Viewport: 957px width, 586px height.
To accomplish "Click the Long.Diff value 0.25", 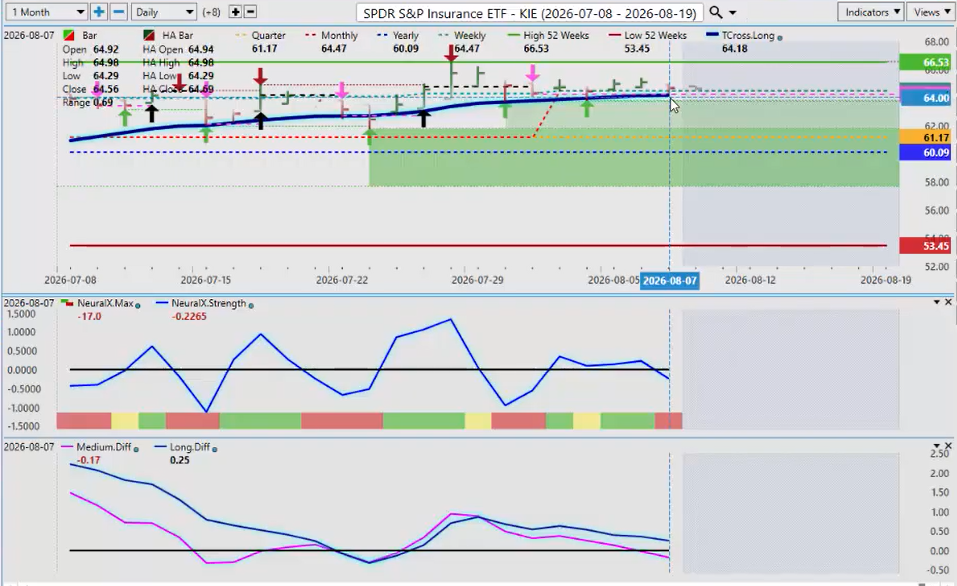I will pos(179,460).
